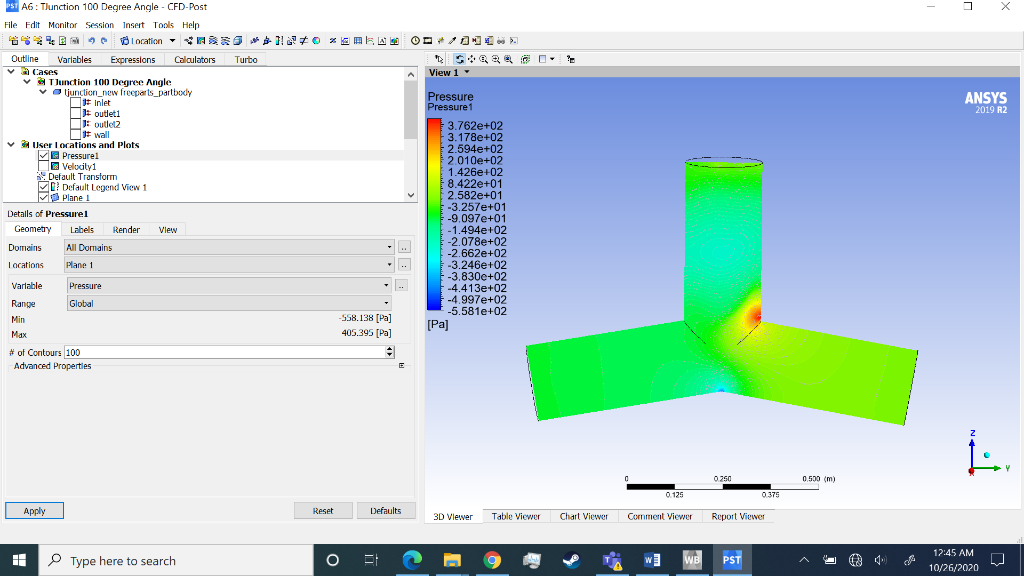Collapse User Locations and Plots node
The height and width of the screenshot is (576, 1024).
point(11,144)
